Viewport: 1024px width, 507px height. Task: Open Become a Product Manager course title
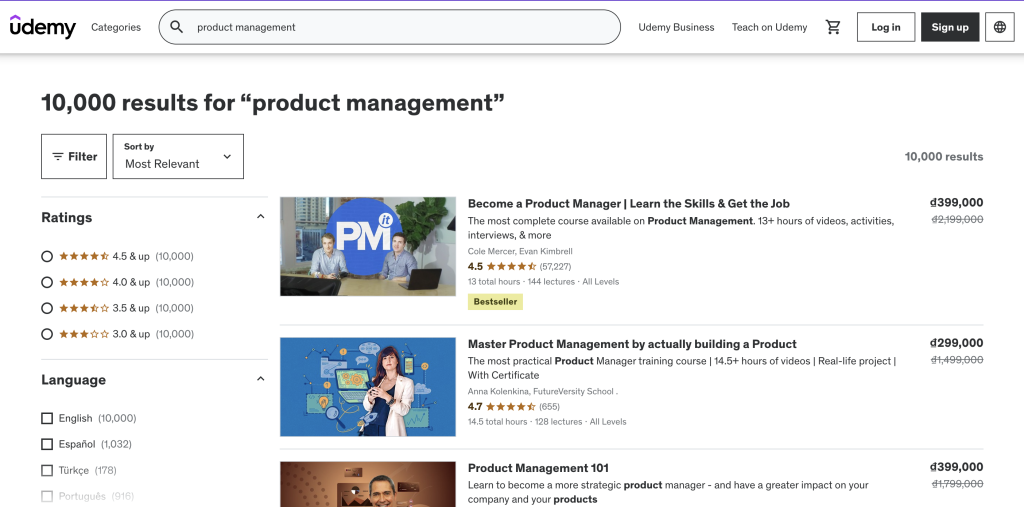[x=629, y=203]
